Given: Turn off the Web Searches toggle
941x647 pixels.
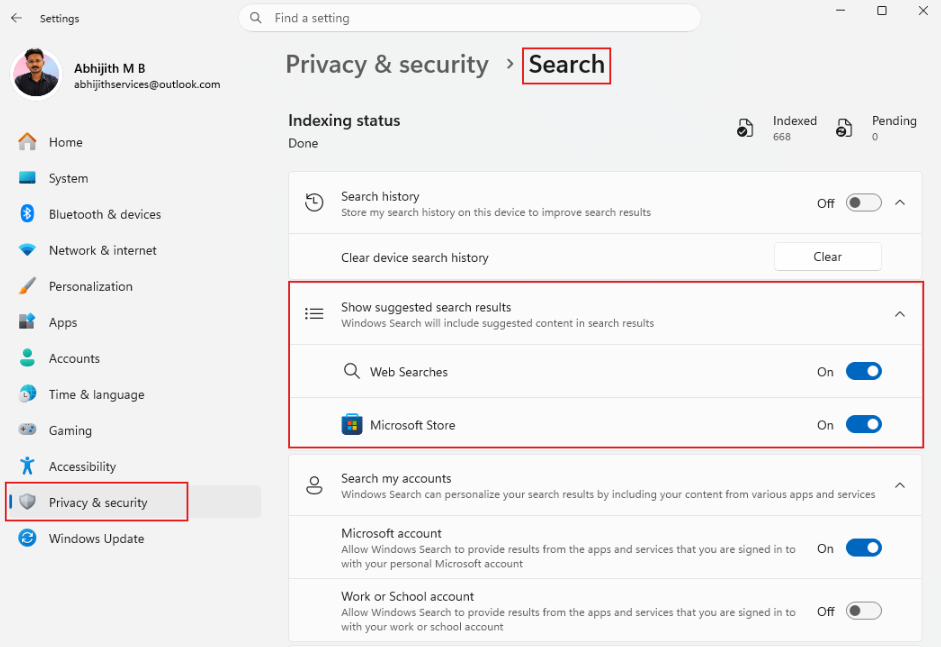Looking at the screenshot, I should click(864, 372).
